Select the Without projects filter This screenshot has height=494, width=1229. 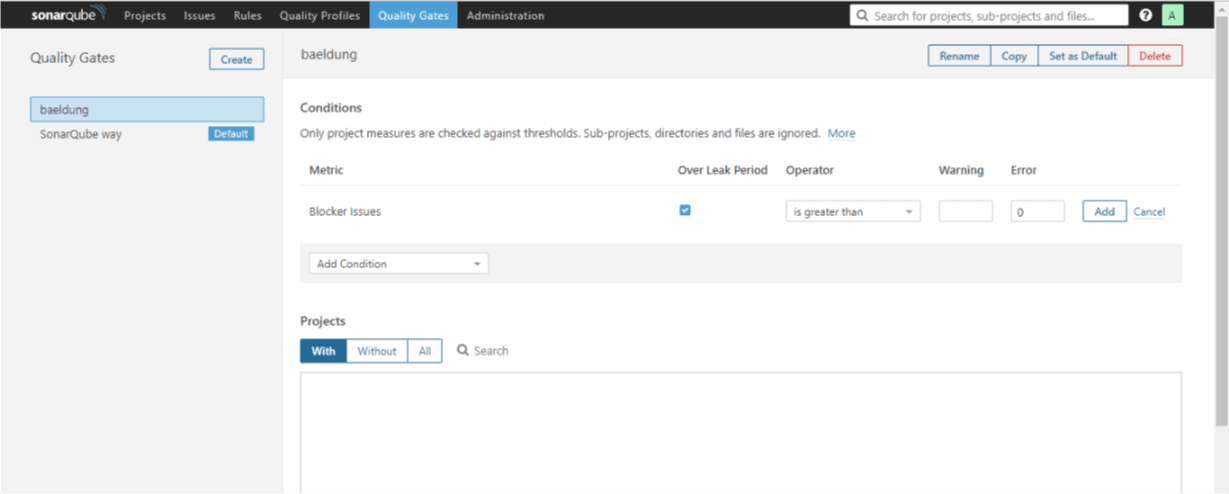[377, 351]
